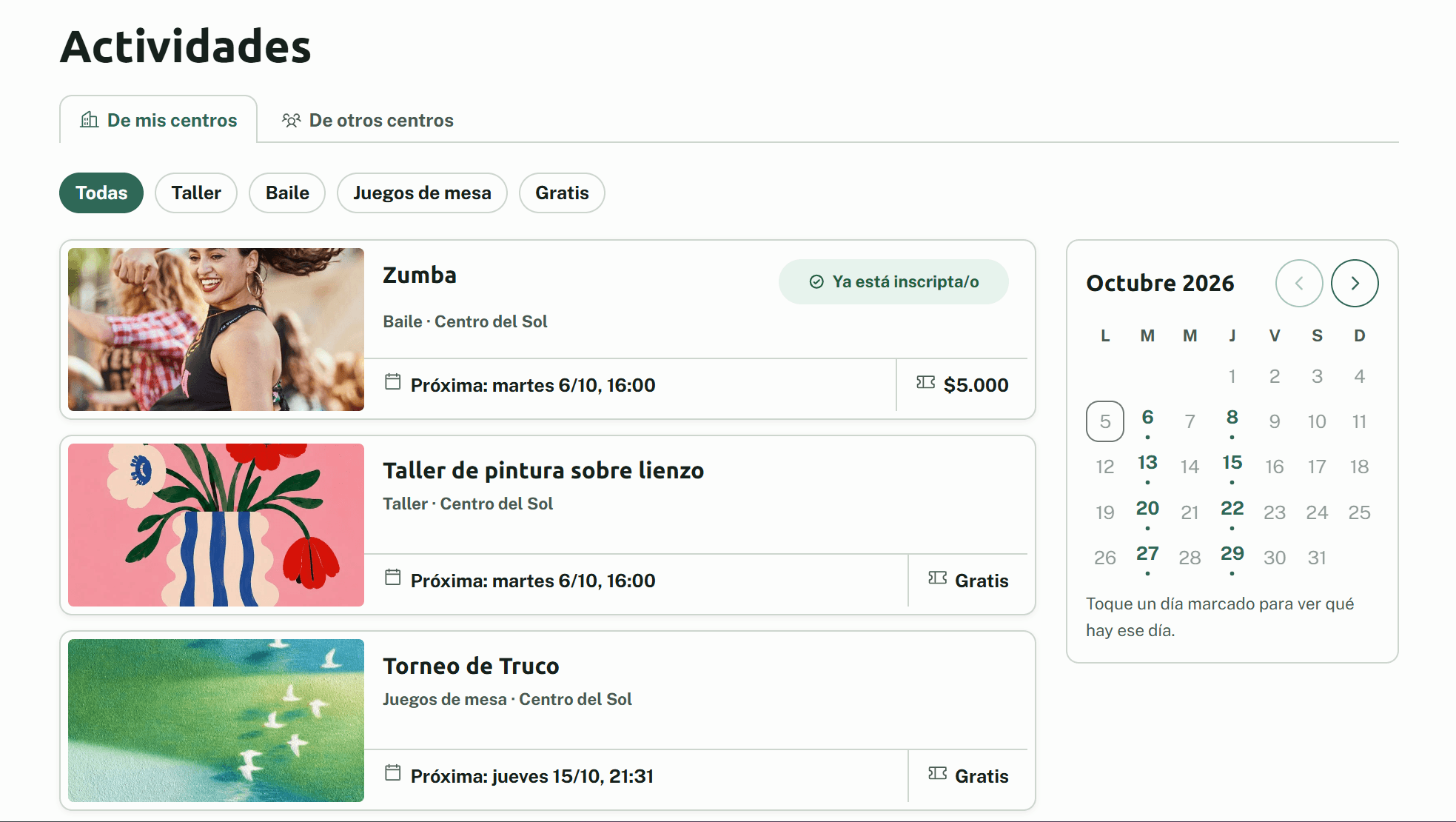Click the $5.000 price text
Image resolution: width=1456 pixels, height=822 pixels.
976,385
